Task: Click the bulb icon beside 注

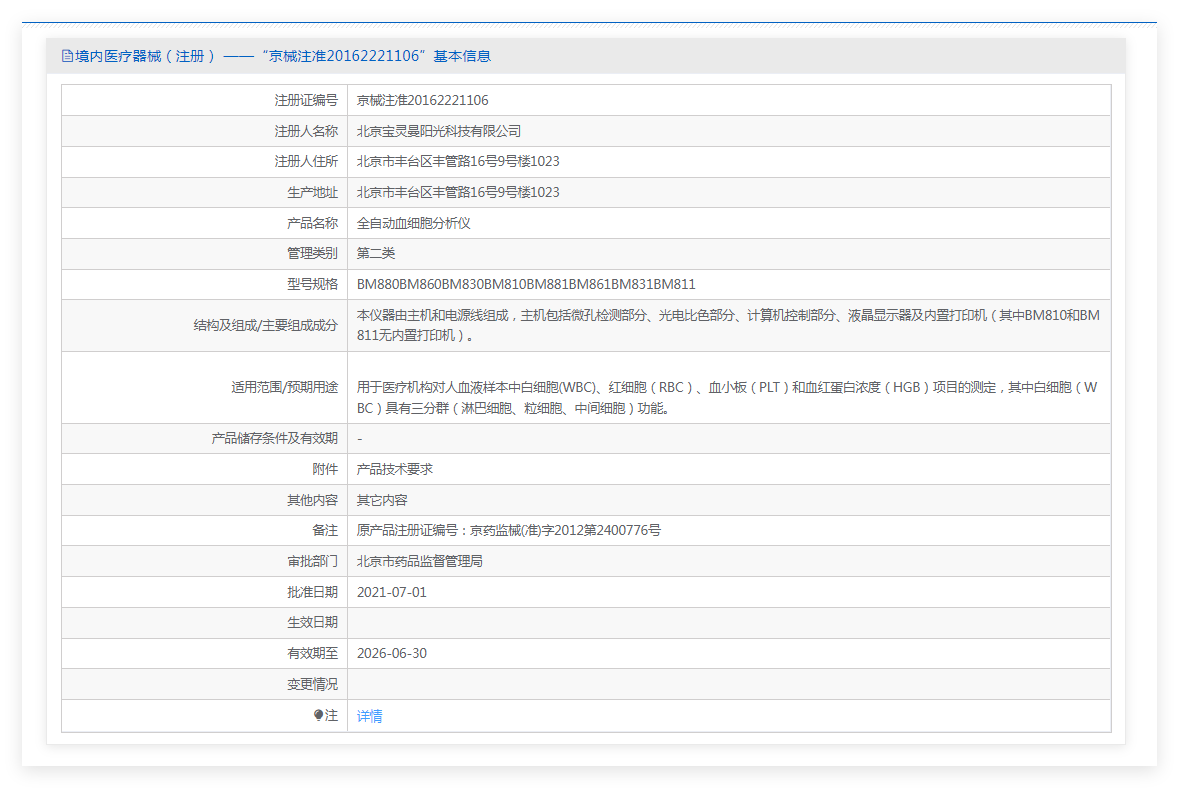Action: pyautogui.click(x=319, y=715)
